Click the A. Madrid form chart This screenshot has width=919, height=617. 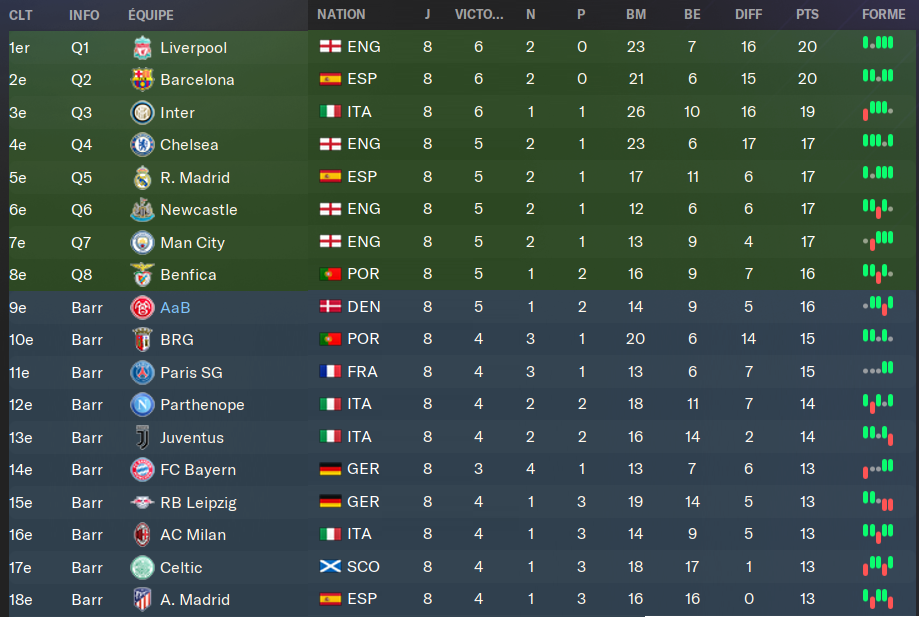coord(877,599)
